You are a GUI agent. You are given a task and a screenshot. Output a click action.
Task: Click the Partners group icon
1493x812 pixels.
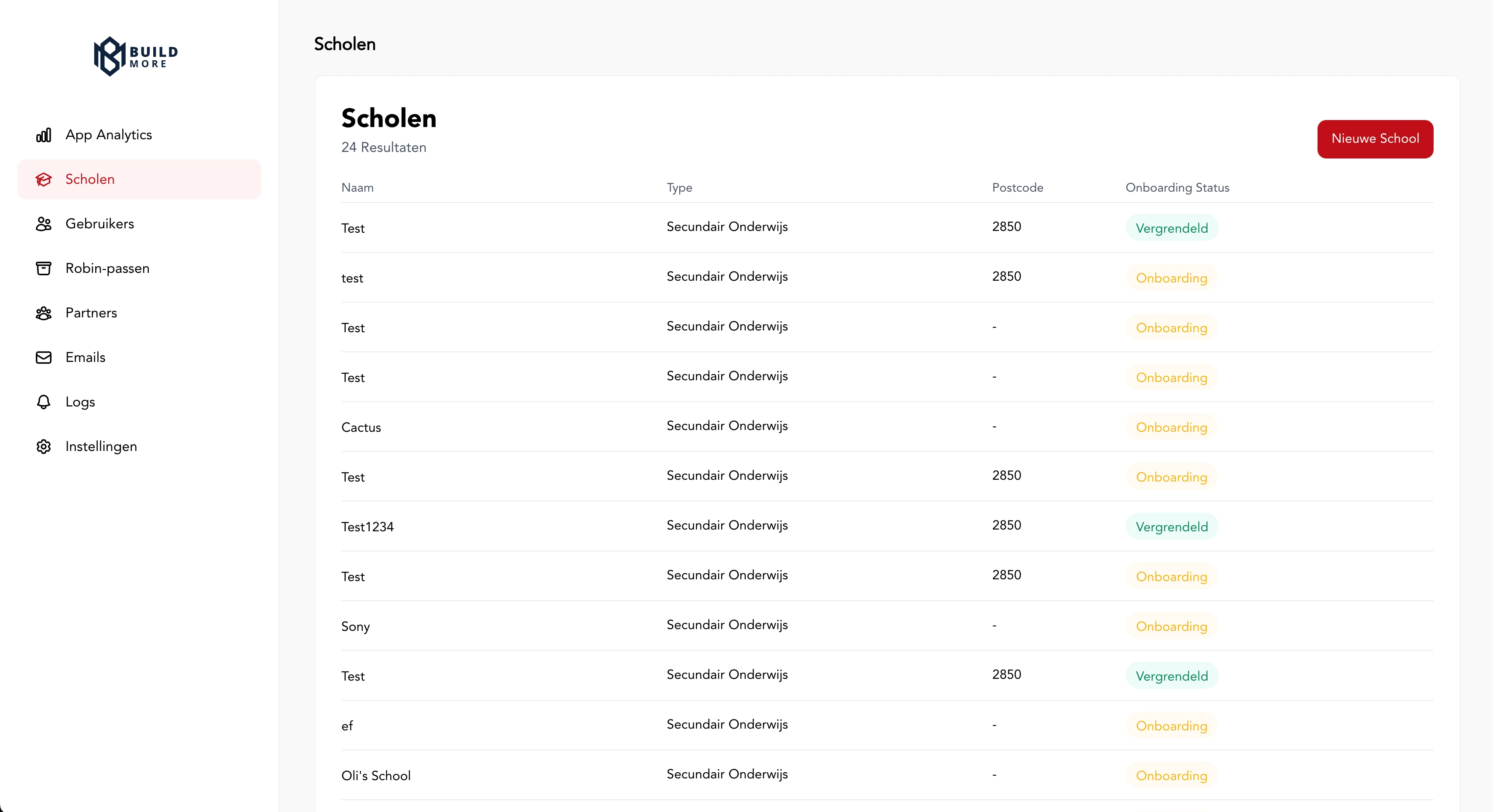click(x=44, y=313)
